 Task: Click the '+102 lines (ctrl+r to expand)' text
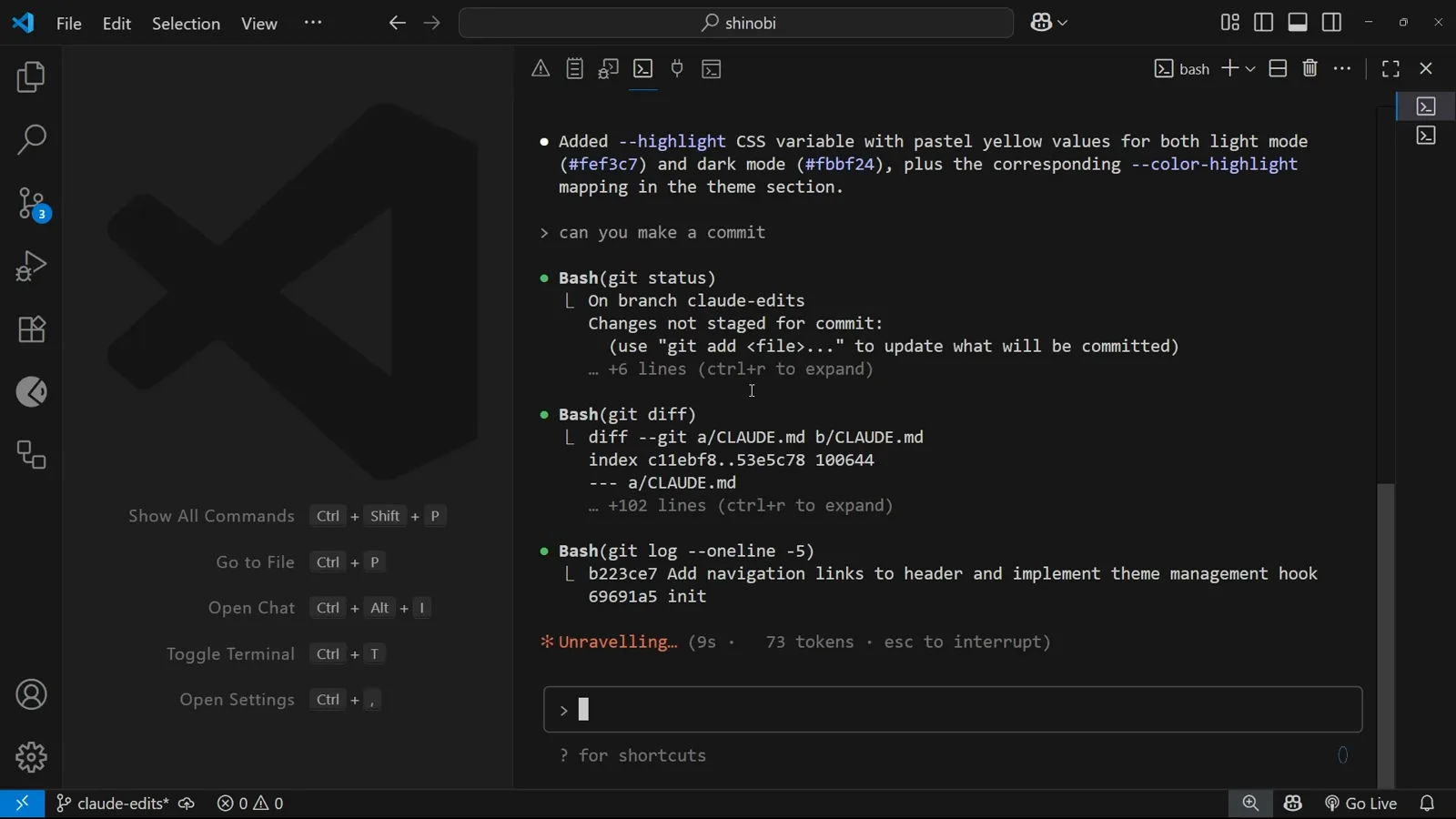(751, 506)
